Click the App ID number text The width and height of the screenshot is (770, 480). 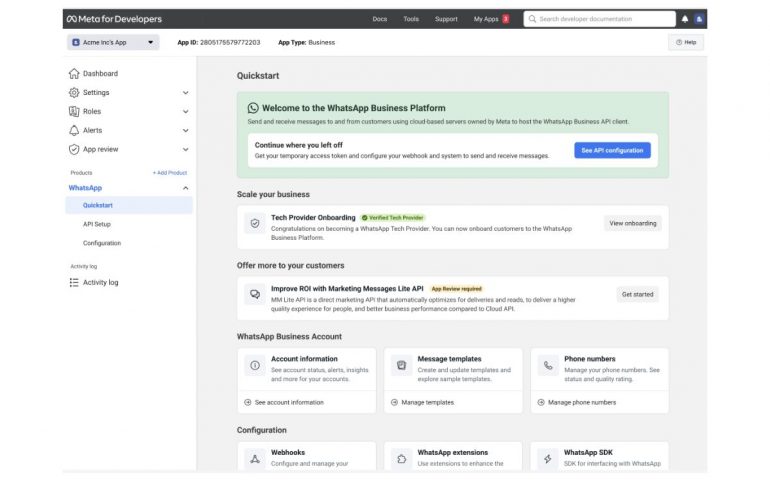click(x=230, y=43)
